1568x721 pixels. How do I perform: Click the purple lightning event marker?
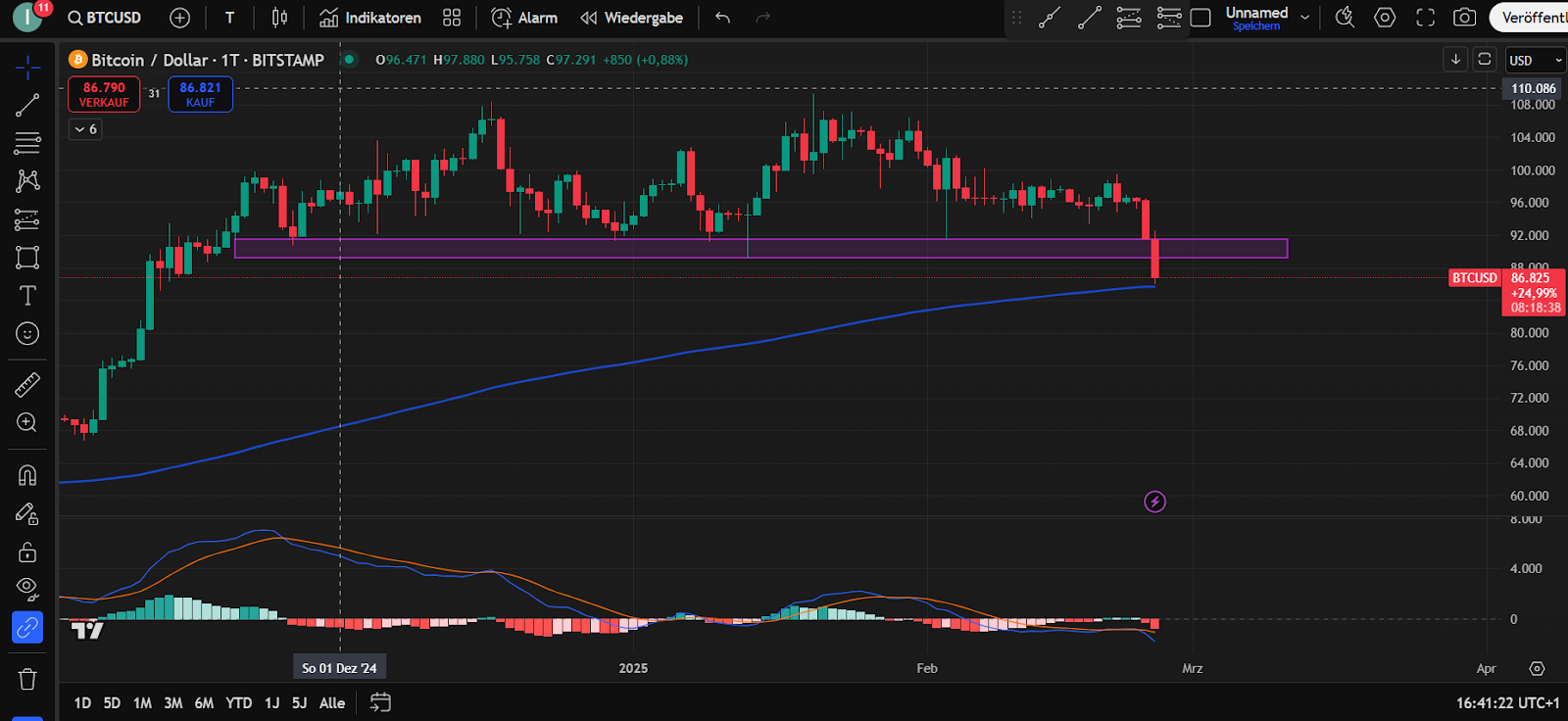pyautogui.click(x=1155, y=502)
